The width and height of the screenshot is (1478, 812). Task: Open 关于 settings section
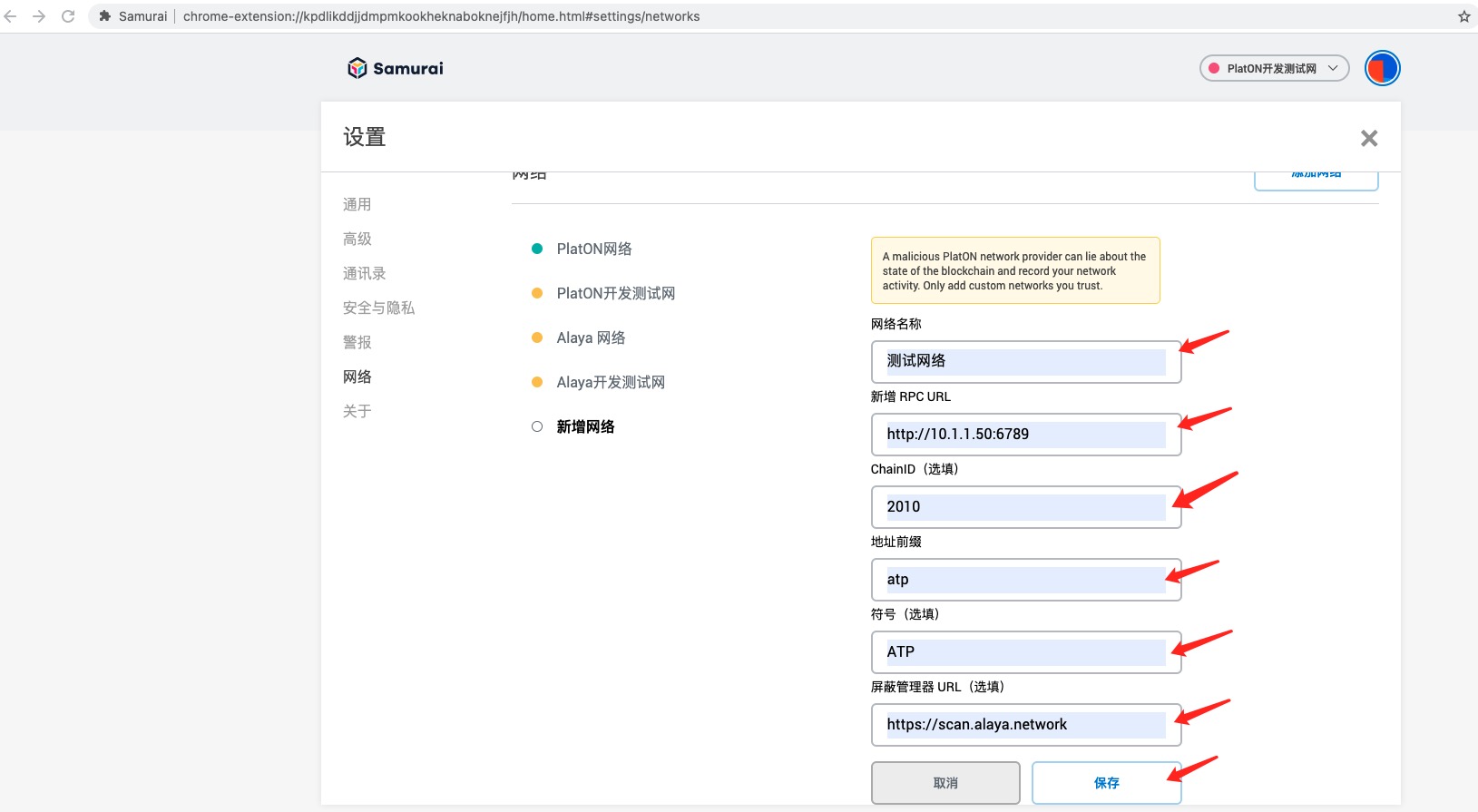[357, 411]
